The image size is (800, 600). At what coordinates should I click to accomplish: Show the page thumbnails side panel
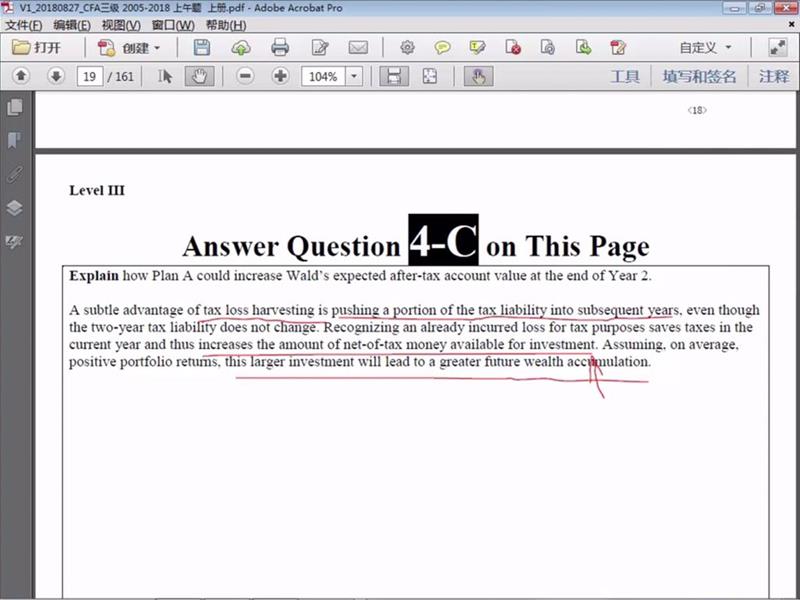coord(15,107)
